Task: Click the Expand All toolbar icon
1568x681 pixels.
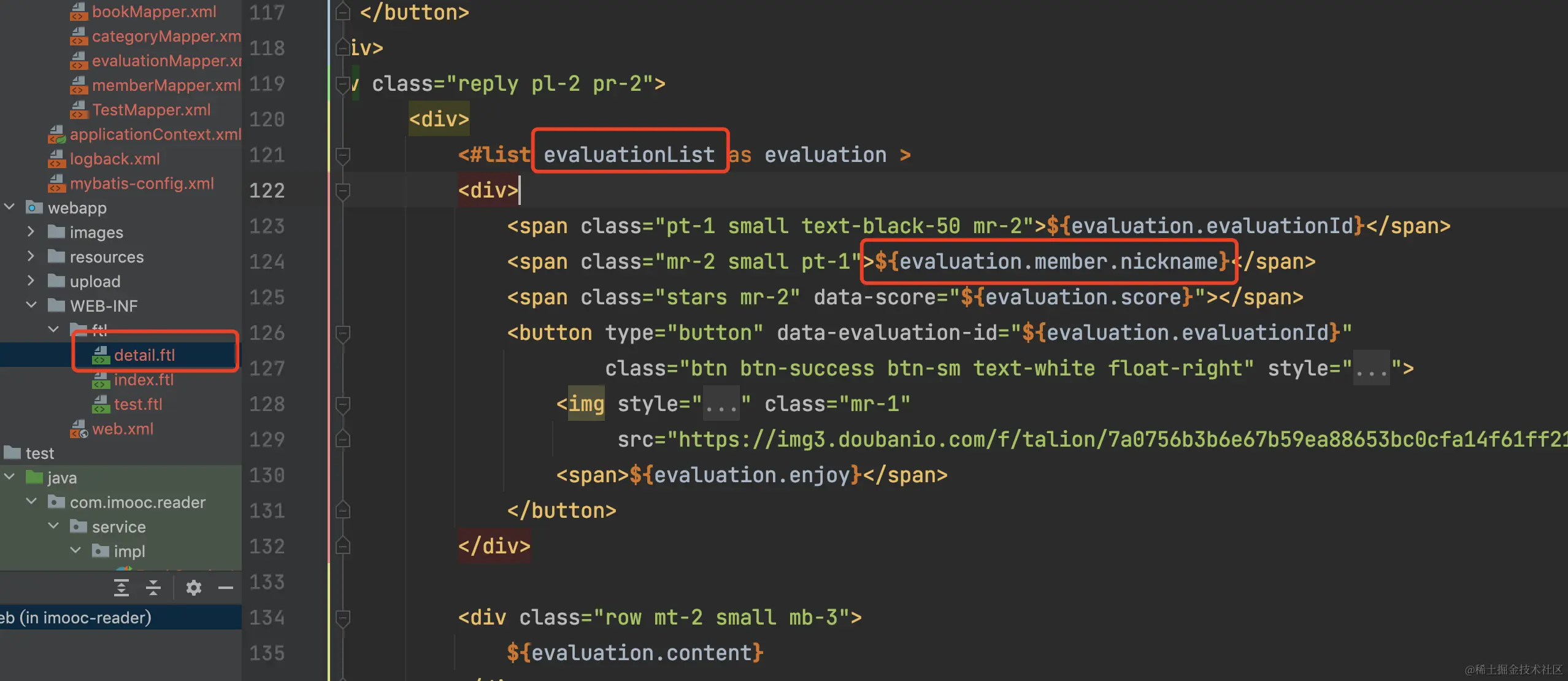Action: click(121, 588)
